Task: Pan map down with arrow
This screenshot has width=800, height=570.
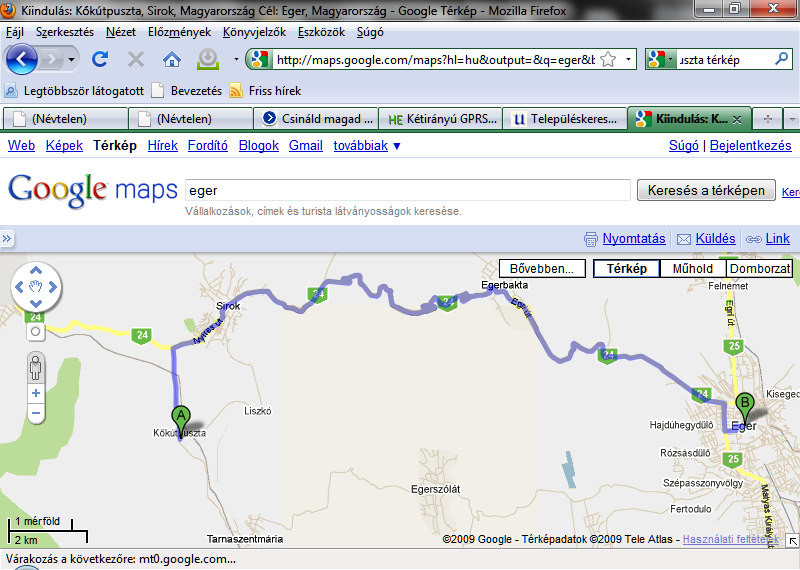Action: (36, 304)
